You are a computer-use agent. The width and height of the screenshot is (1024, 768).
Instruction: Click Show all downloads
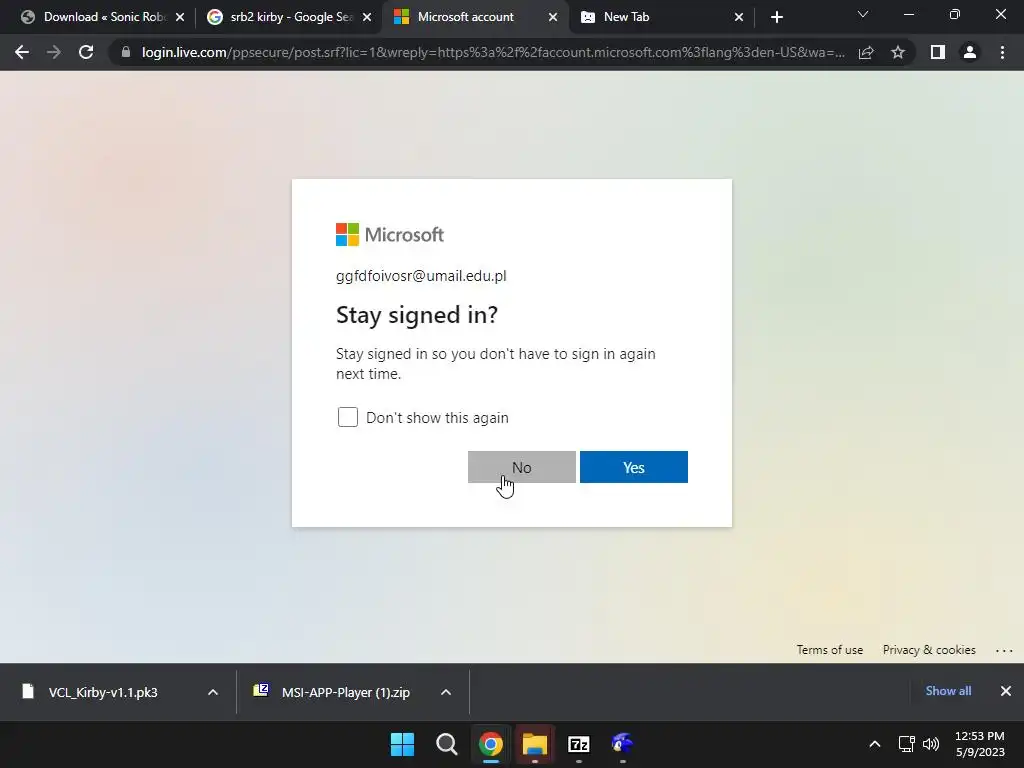coord(948,691)
